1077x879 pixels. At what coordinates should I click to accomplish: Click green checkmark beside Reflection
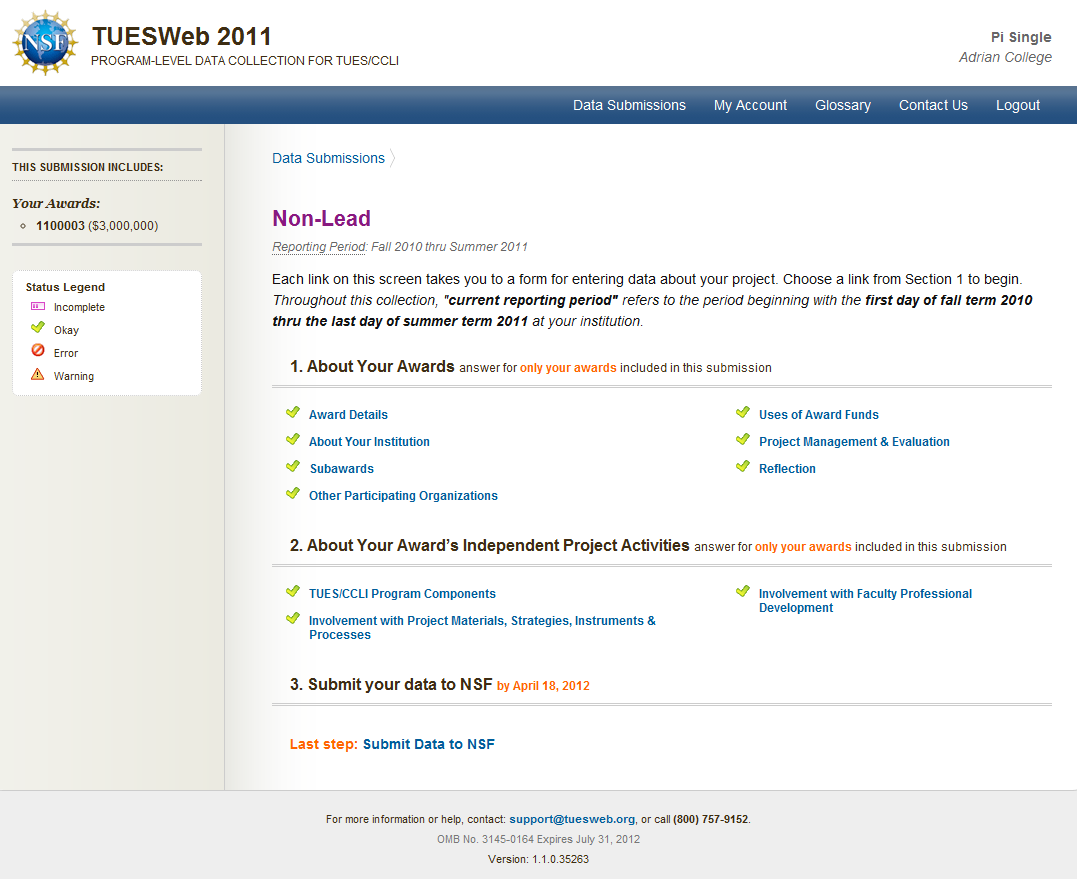pos(743,466)
